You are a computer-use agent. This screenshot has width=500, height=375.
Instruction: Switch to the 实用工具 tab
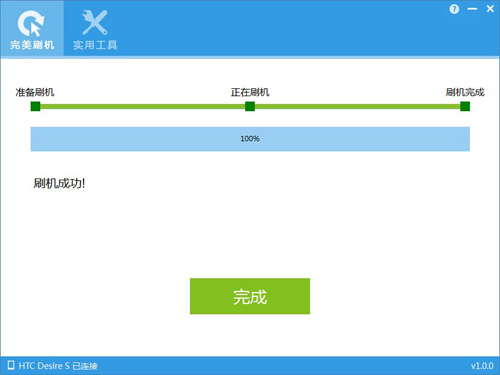[x=95, y=29]
